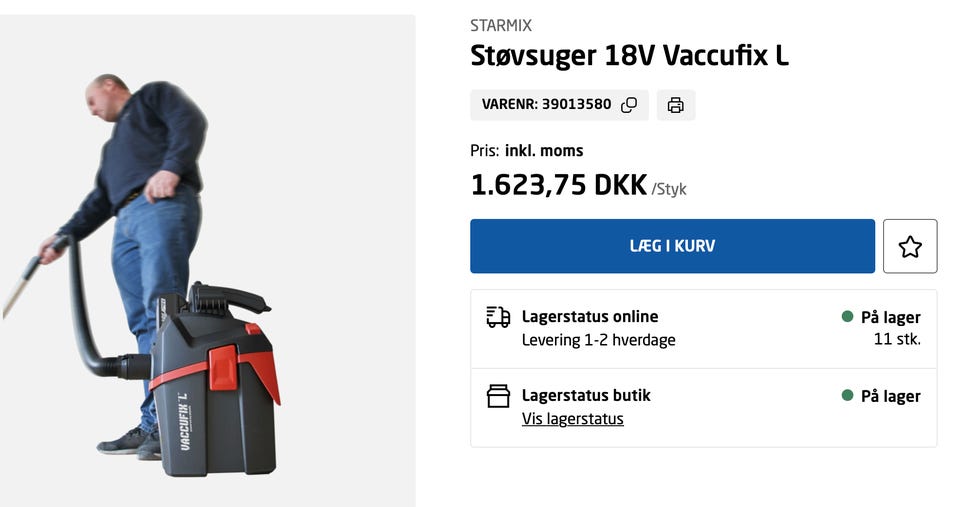Open the Vis lagerstatus link
960x507 pixels.
tap(572, 419)
